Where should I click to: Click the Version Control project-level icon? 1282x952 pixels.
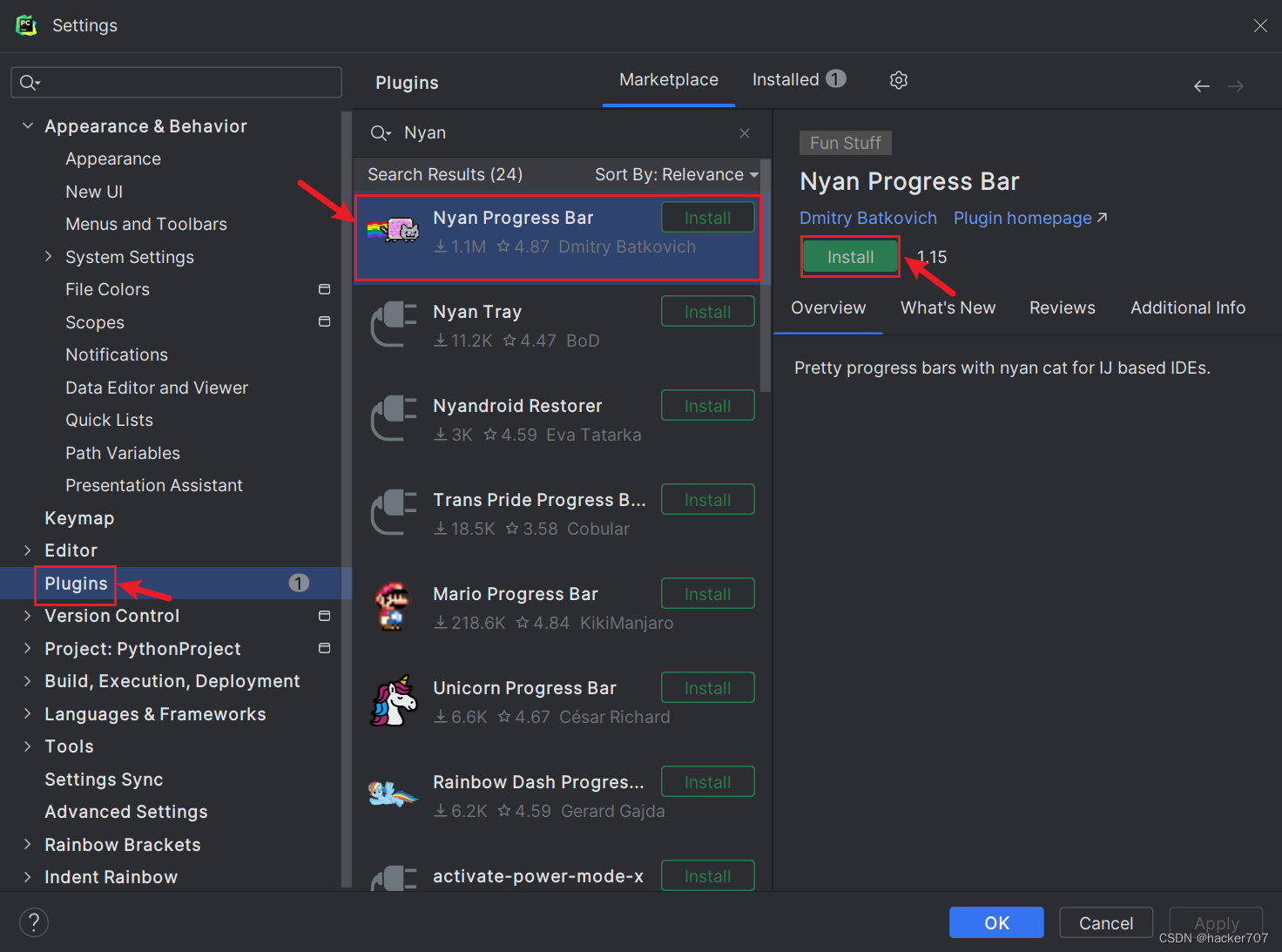[325, 616]
